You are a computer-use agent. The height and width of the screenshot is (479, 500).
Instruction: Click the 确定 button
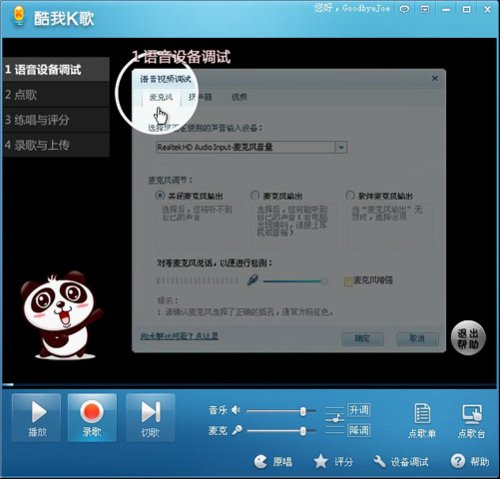coord(363,339)
